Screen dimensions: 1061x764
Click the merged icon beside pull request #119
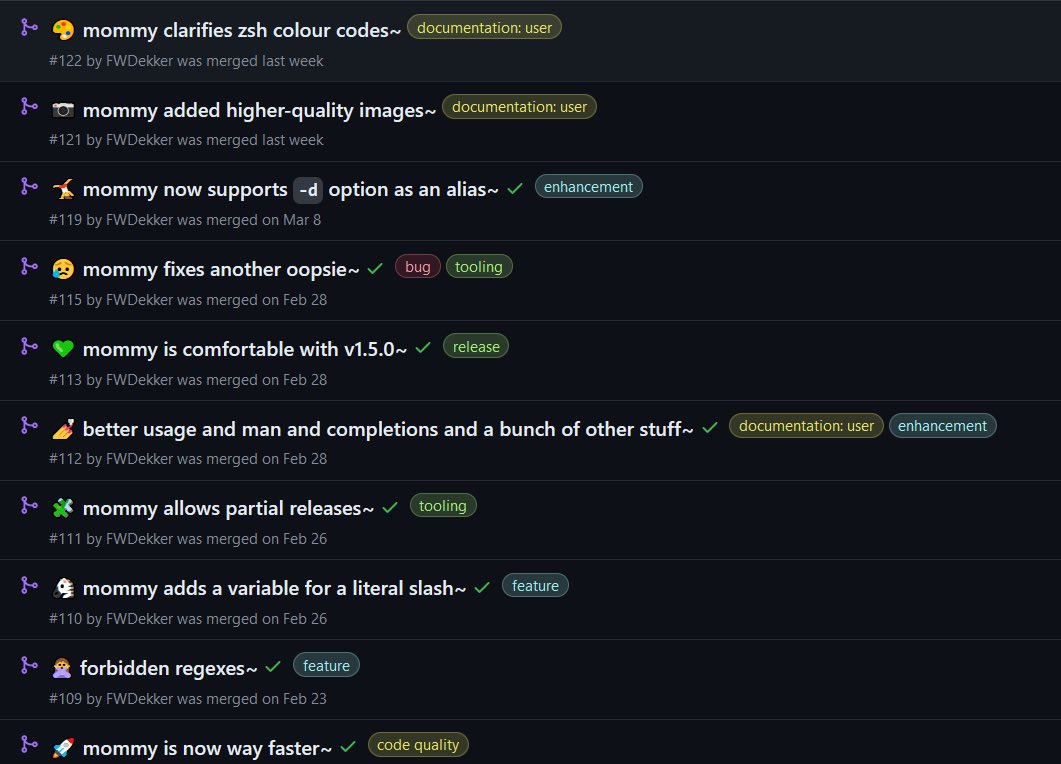(29, 186)
